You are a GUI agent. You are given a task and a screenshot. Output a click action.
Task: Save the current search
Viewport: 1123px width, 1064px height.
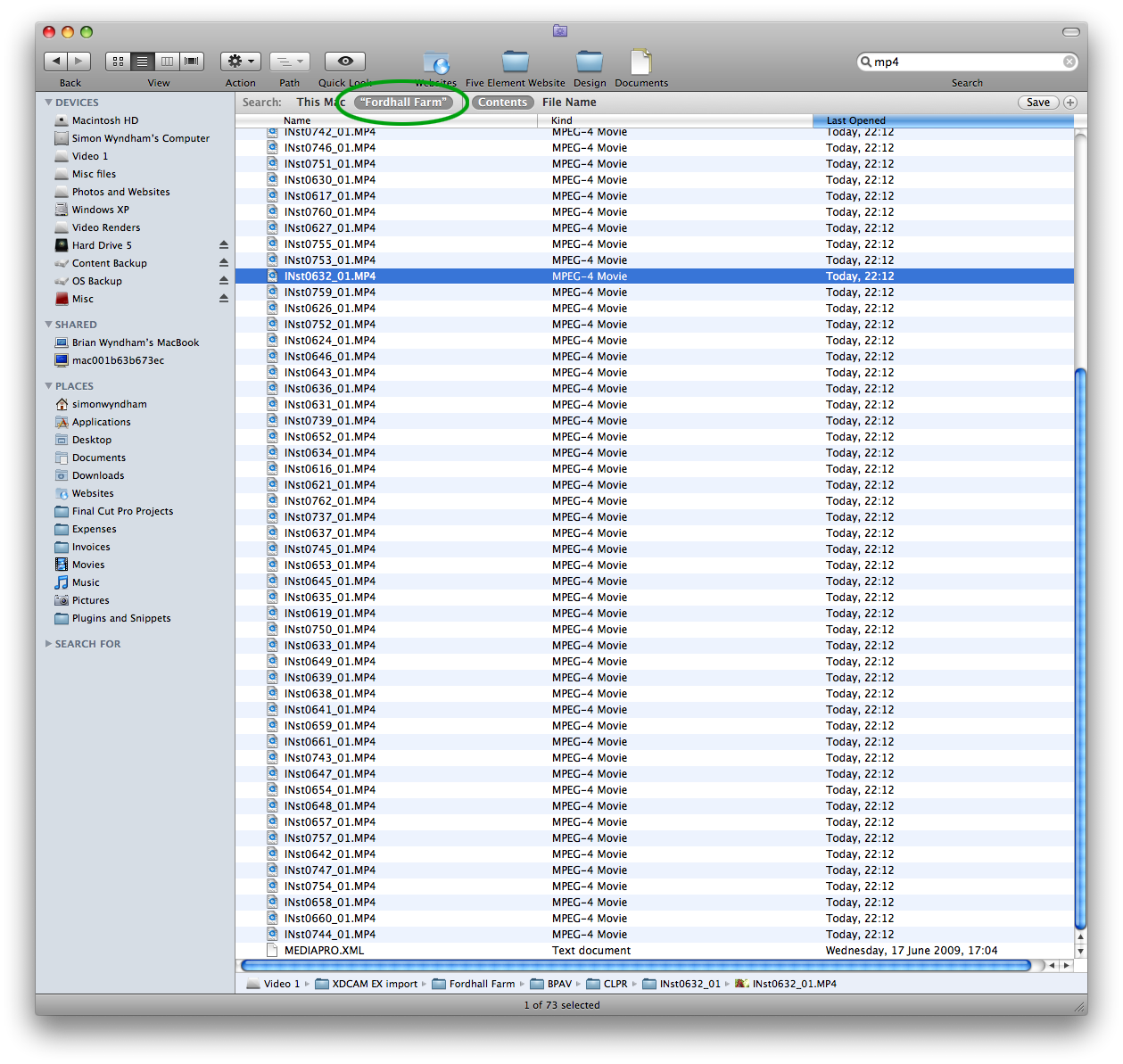(x=1037, y=103)
